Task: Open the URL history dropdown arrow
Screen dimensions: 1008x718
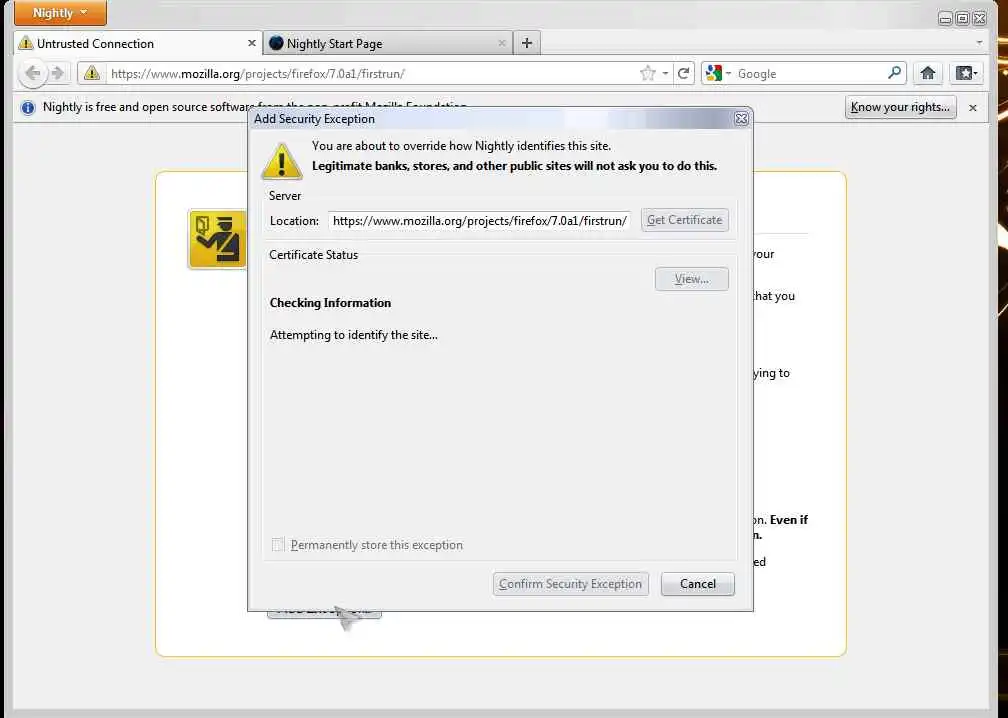Action: [665, 73]
